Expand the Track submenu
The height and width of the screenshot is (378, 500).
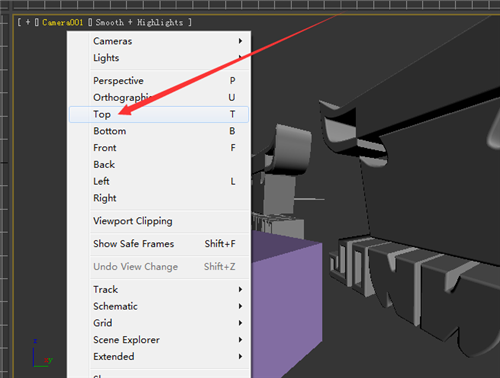[x=159, y=289]
